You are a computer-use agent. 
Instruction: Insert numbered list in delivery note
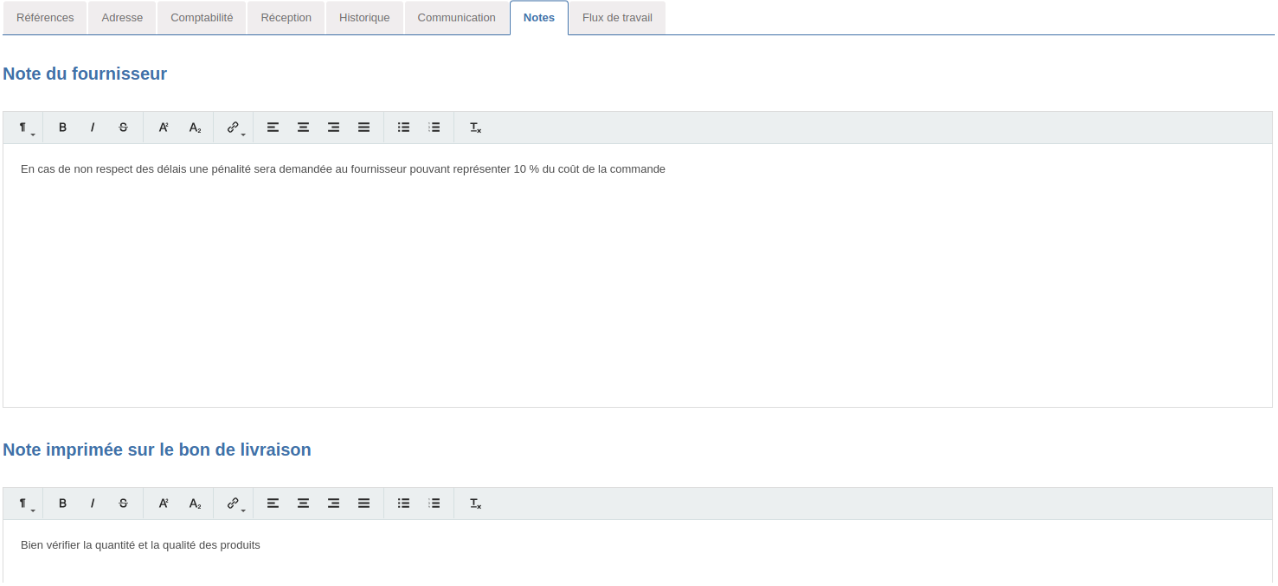pos(434,504)
